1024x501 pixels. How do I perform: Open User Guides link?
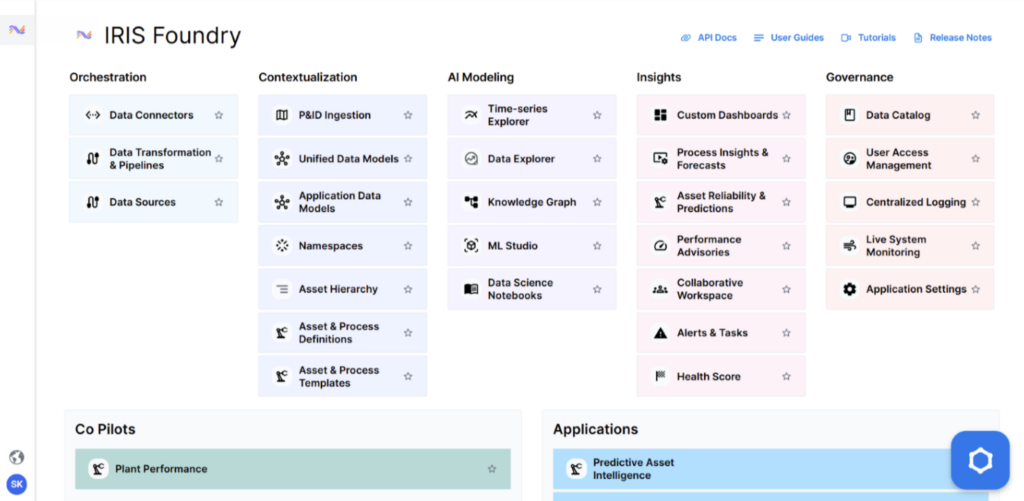click(x=788, y=38)
